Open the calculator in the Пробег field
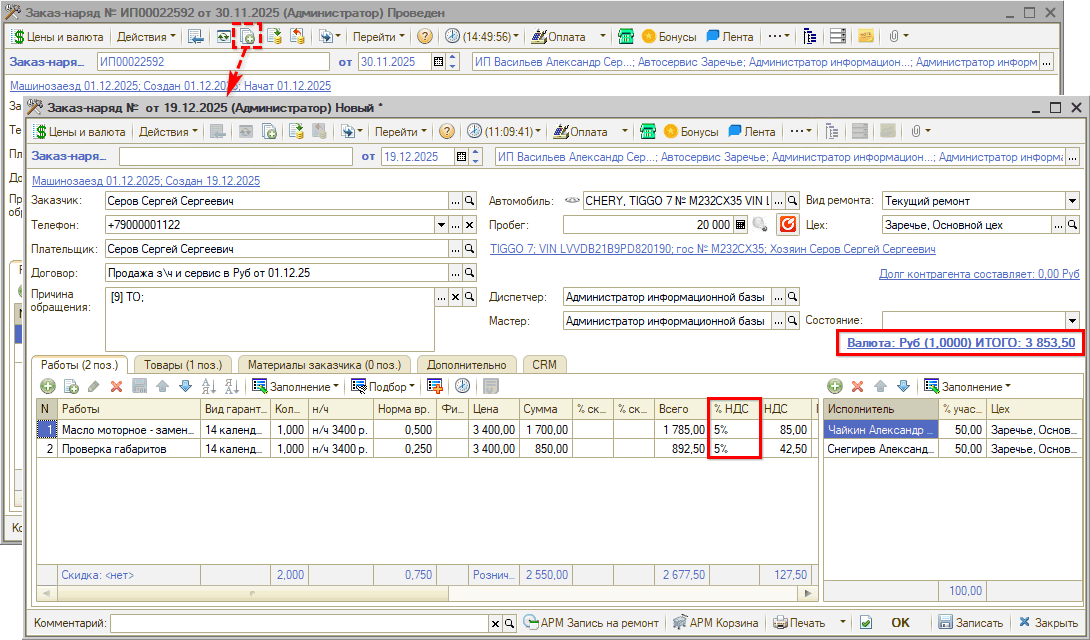1090x640 pixels. click(740, 225)
